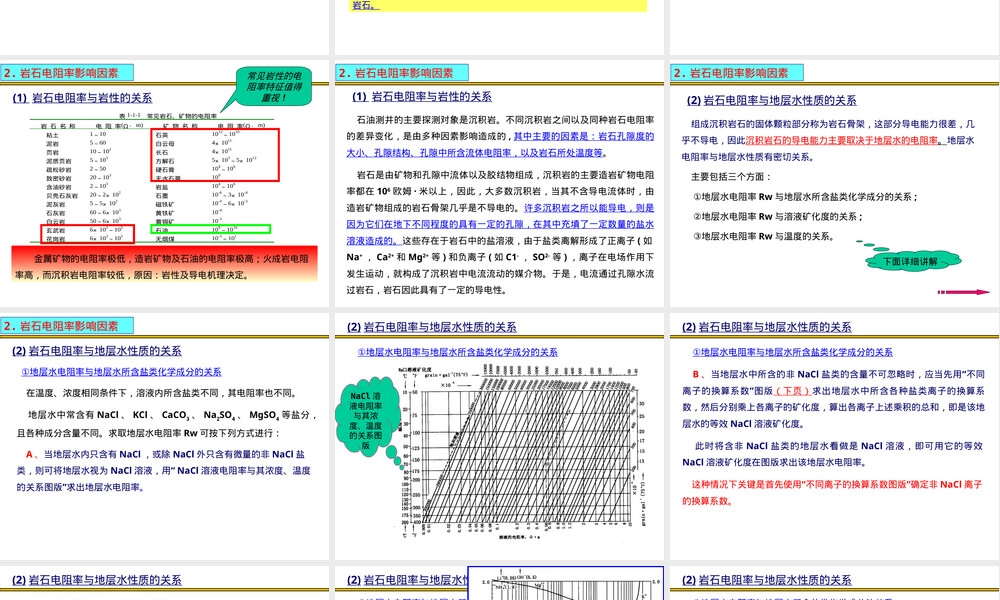Image resolution: width=1000 pixels, height=600 pixels.
Task: Click the green-boxed '石油' table row
Action: pos(210,230)
